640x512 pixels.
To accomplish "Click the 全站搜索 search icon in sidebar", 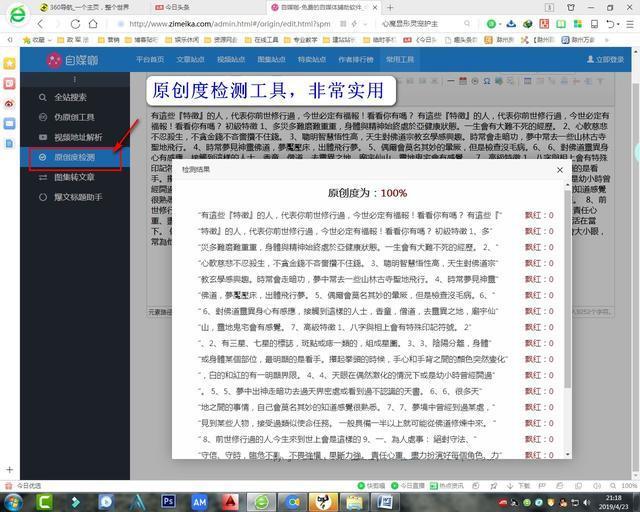I will click(41, 97).
